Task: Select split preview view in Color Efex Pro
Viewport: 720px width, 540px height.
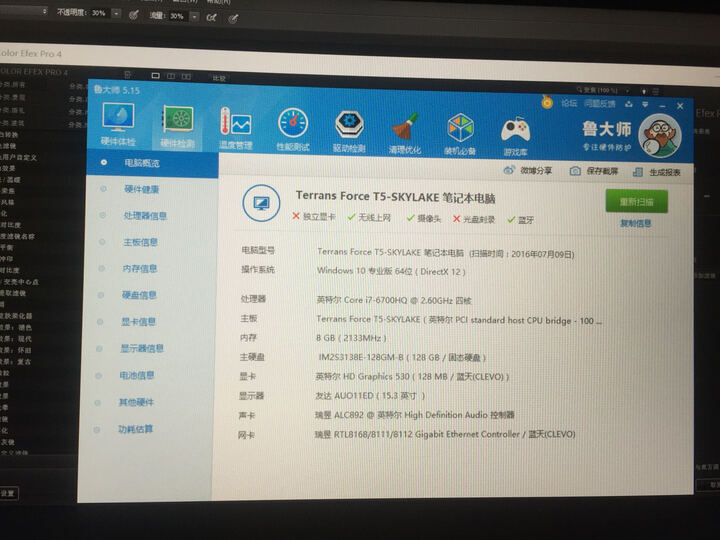Action: click(x=171, y=76)
